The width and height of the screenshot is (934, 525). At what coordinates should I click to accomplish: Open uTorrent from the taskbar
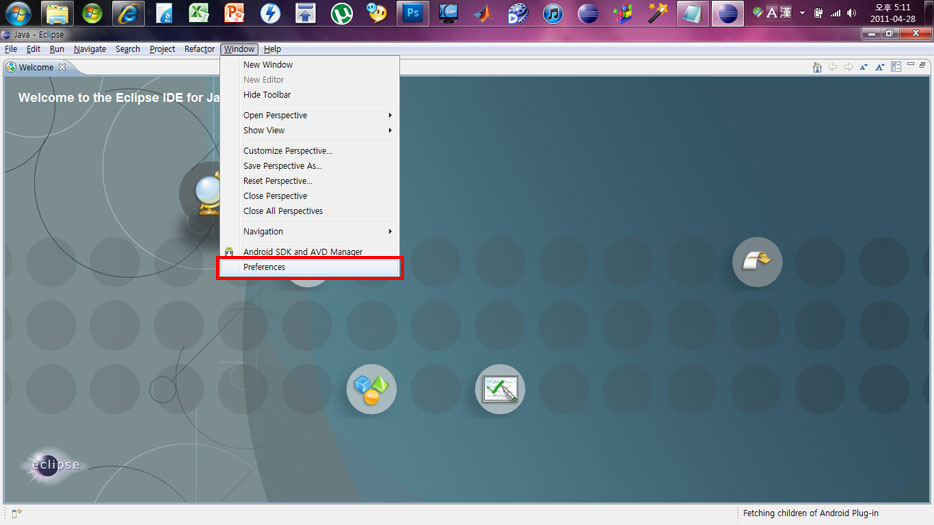coord(341,13)
